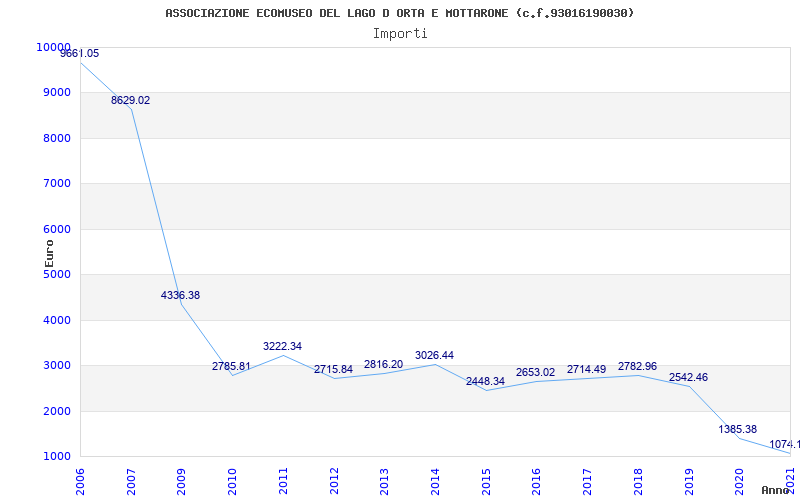The image size is (800, 500).
Task: Click the 2011 year label on x-axis
Action: (283, 481)
